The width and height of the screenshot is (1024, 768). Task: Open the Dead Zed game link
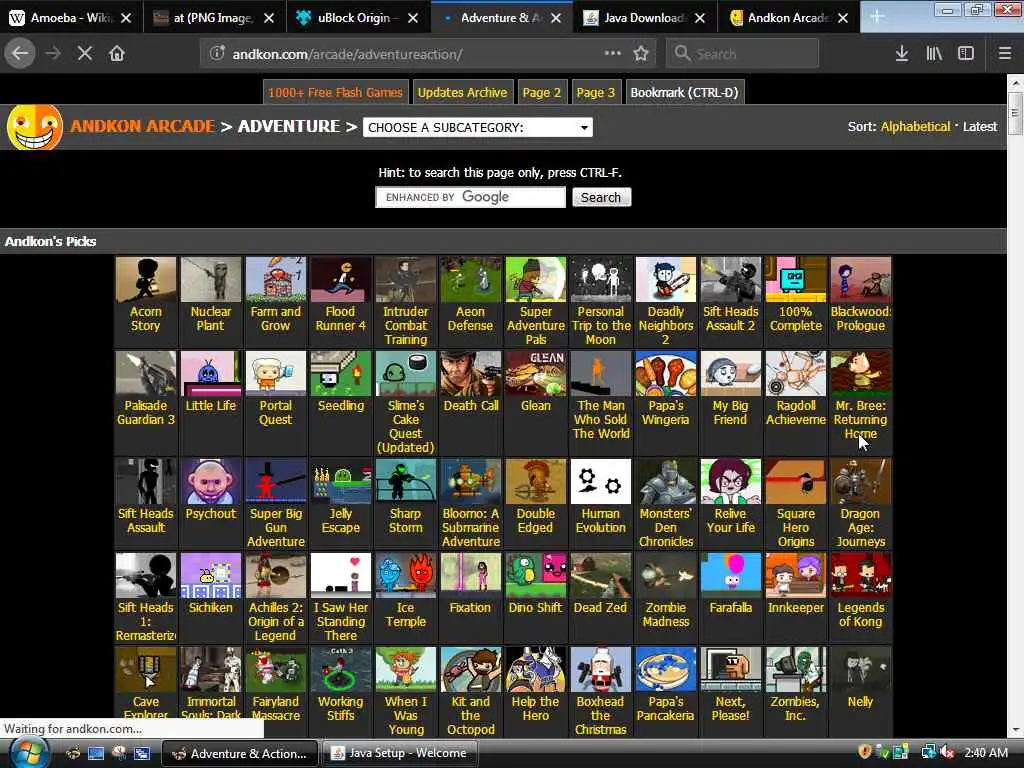click(600, 607)
